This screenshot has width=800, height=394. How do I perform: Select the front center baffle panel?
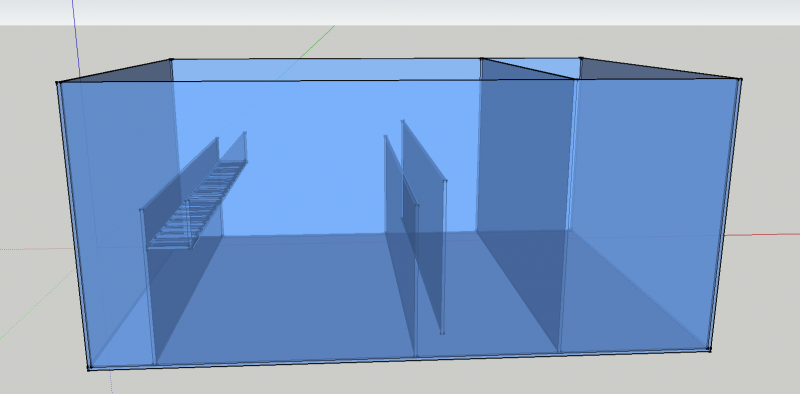[x=401, y=245]
